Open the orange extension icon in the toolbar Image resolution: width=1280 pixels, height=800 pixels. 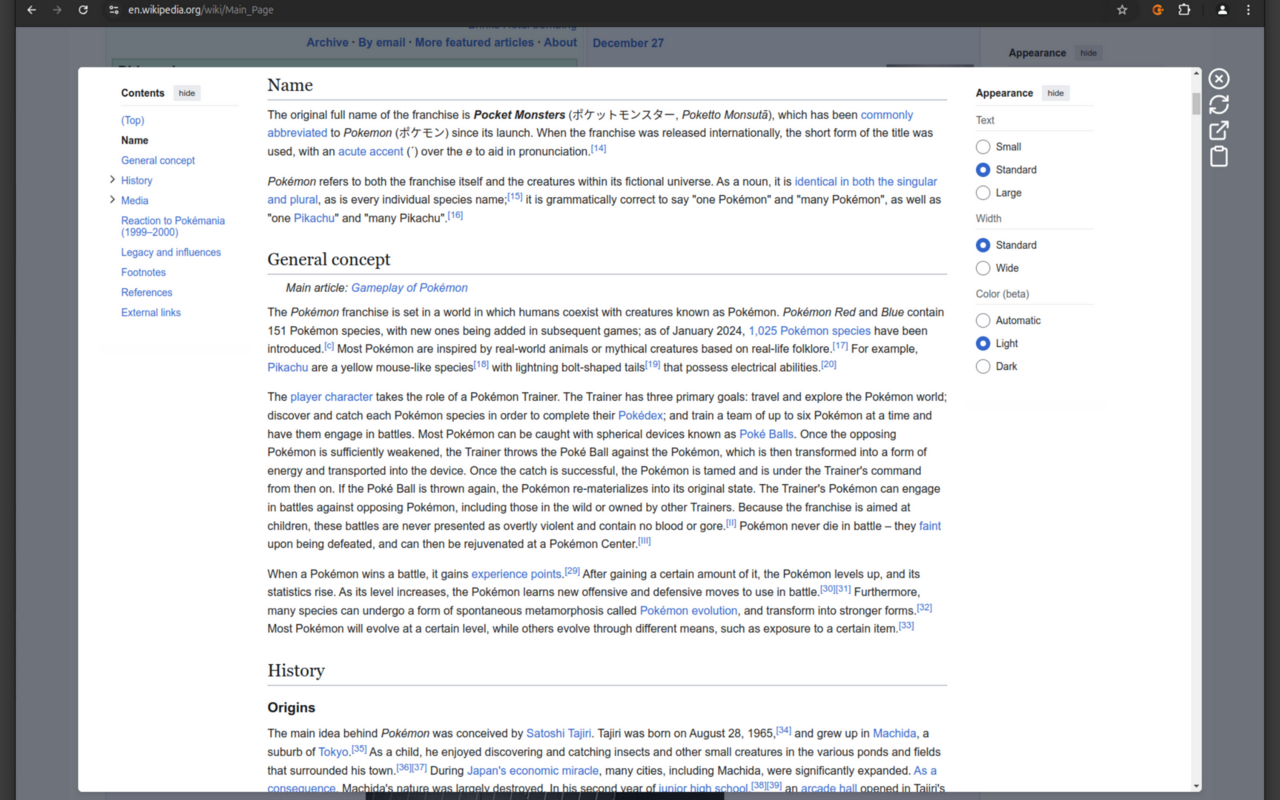tap(1158, 10)
